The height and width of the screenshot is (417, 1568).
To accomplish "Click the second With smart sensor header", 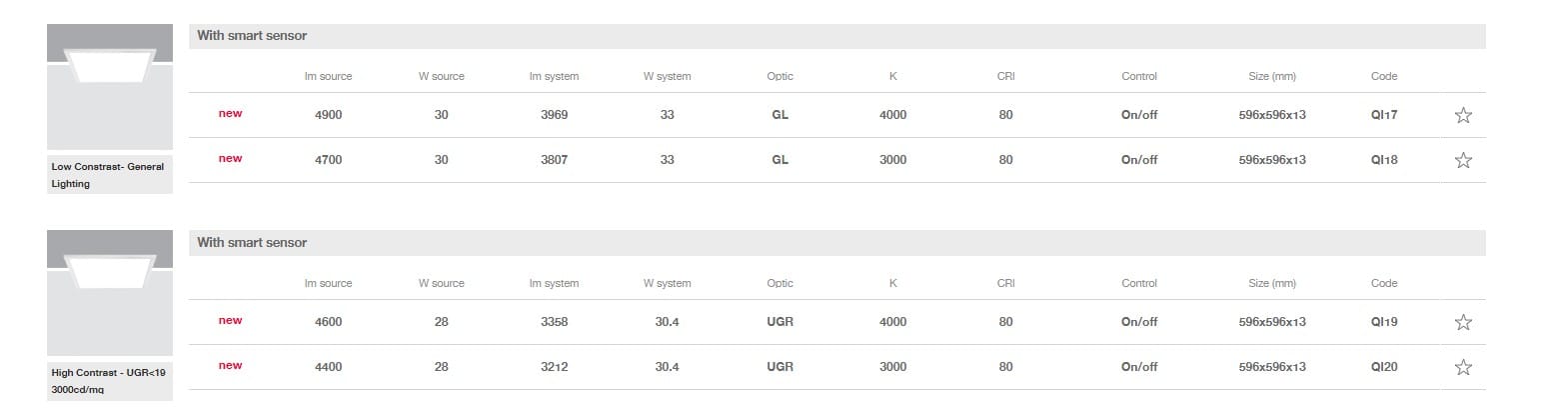I will coord(252,243).
